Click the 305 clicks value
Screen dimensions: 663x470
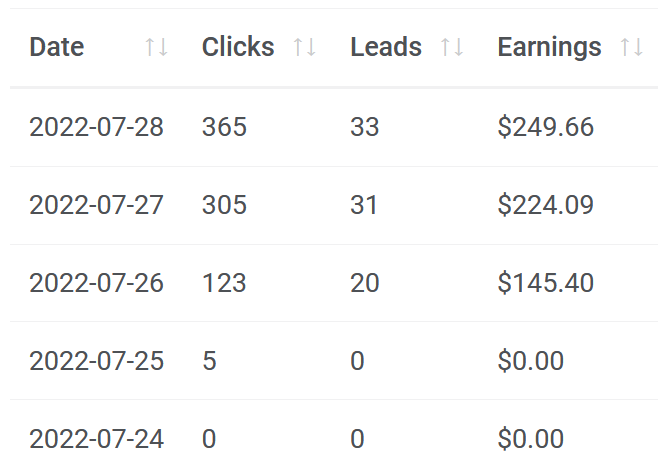[224, 205]
